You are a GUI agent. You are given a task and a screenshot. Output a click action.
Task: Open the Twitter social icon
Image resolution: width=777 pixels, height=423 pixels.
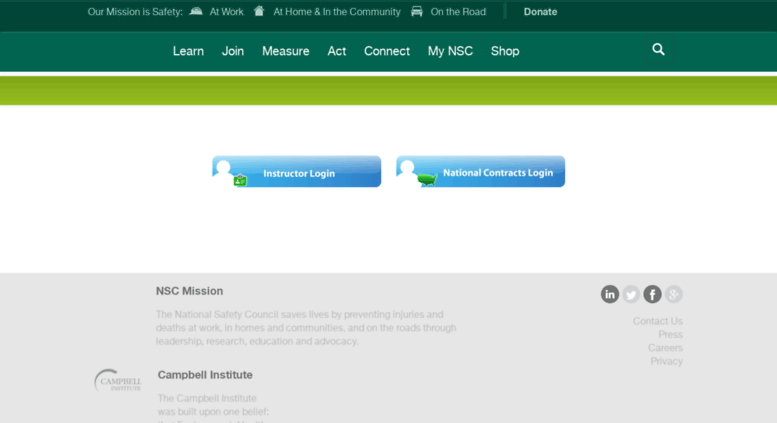tap(631, 294)
